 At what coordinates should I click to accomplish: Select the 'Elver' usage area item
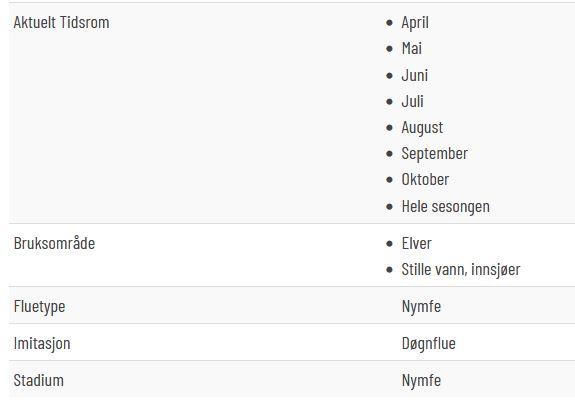click(416, 243)
